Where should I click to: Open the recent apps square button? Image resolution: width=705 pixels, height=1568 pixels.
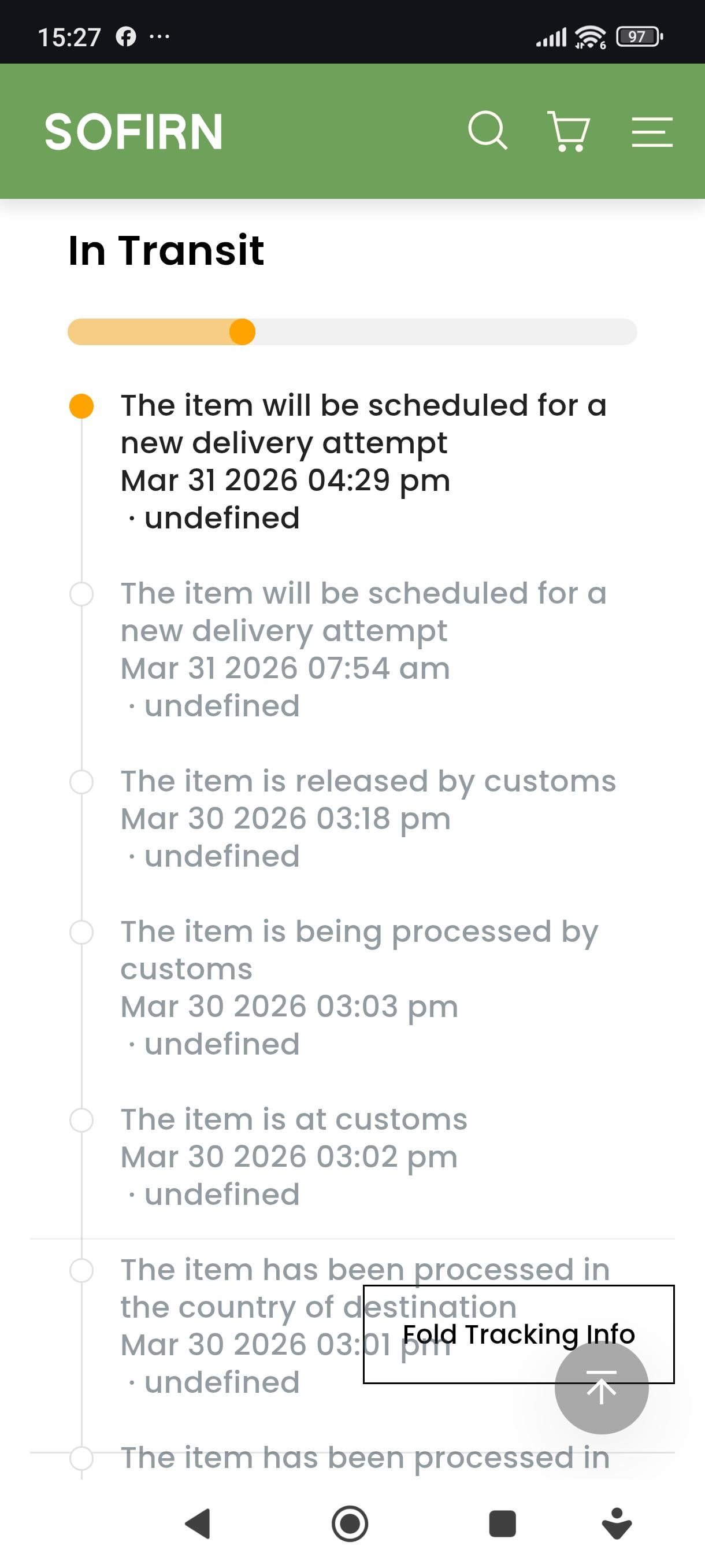[x=502, y=1523]
